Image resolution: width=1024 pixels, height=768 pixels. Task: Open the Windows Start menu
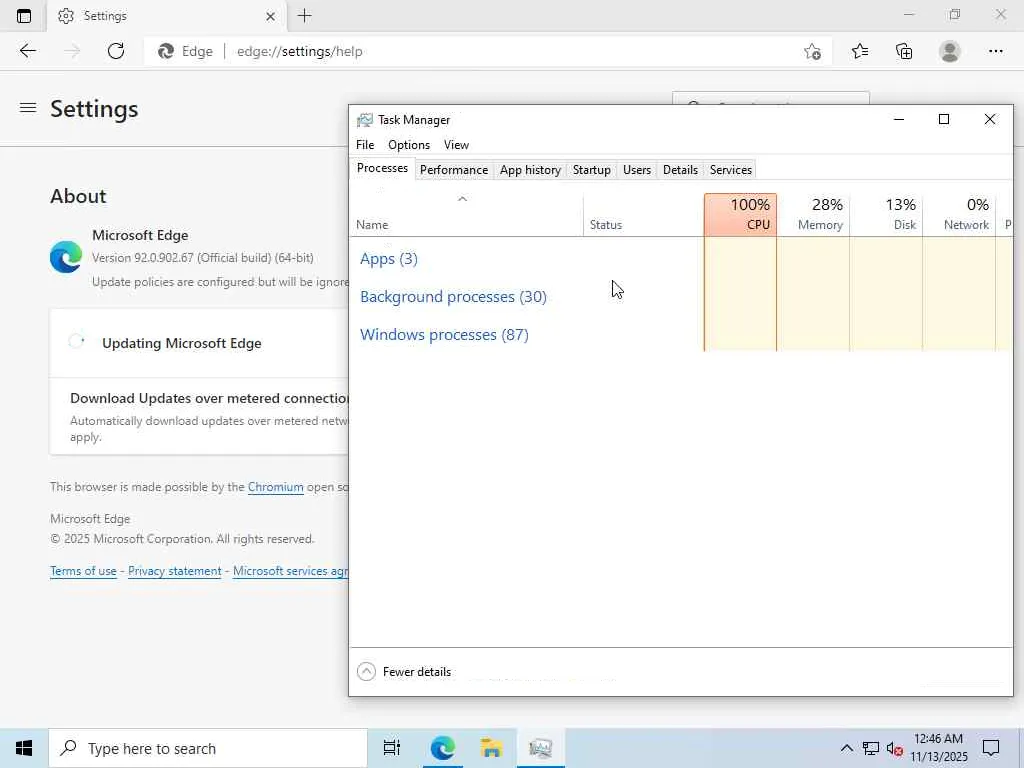[24, 748]
